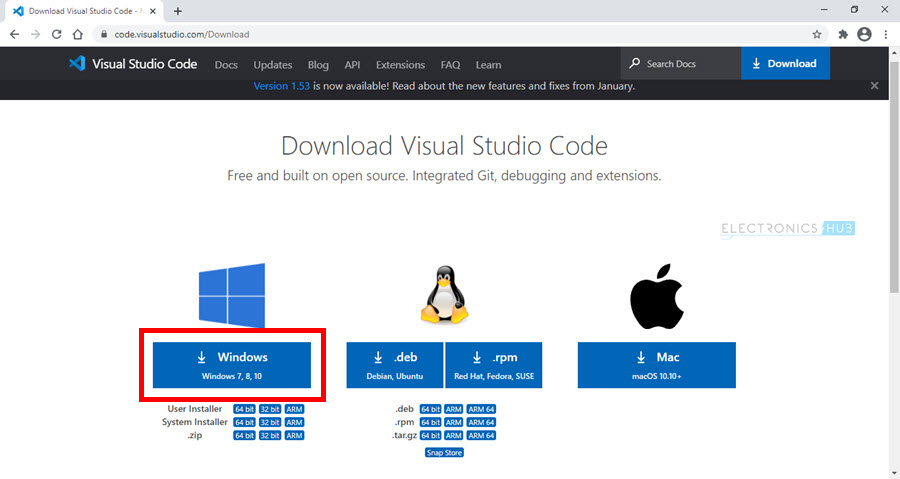Open the Docs menu item

[x=226, y=64]
